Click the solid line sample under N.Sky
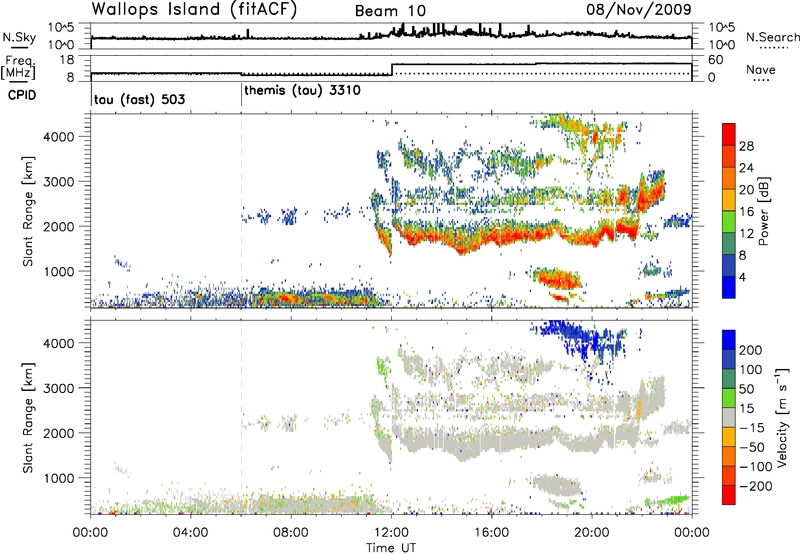Screen dimensions: 800x554 [x=19, y=47]
